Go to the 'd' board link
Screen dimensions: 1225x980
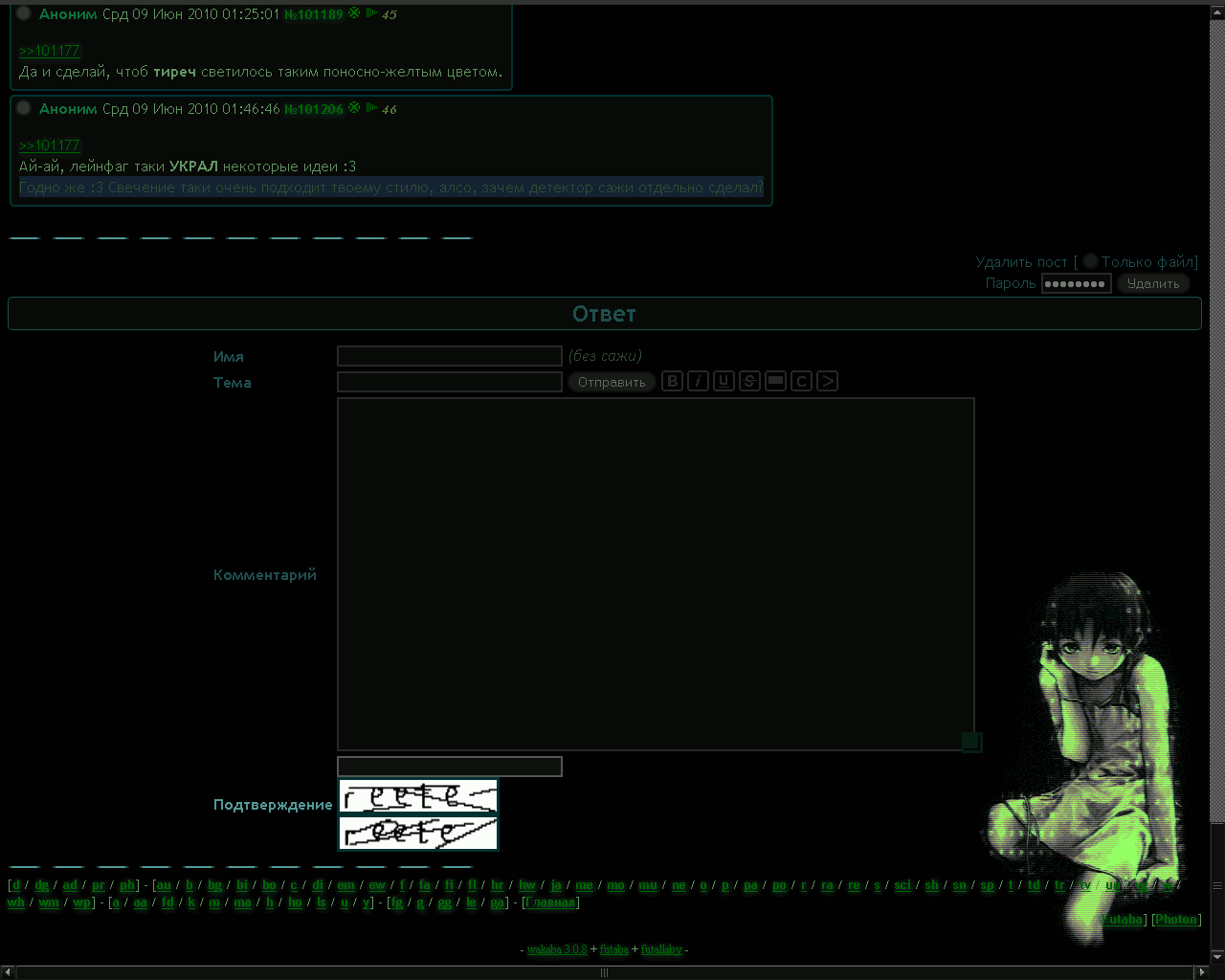click(16, 885)
